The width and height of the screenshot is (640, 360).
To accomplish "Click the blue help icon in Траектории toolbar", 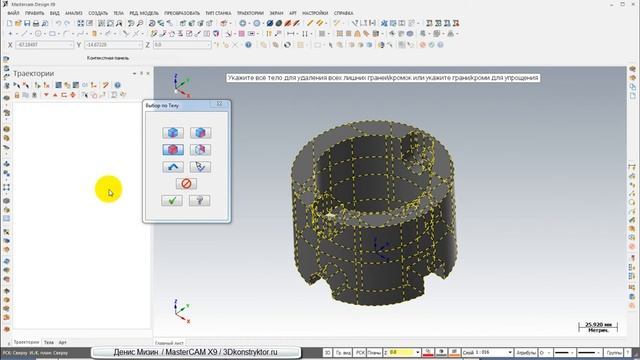I will 118,85.
